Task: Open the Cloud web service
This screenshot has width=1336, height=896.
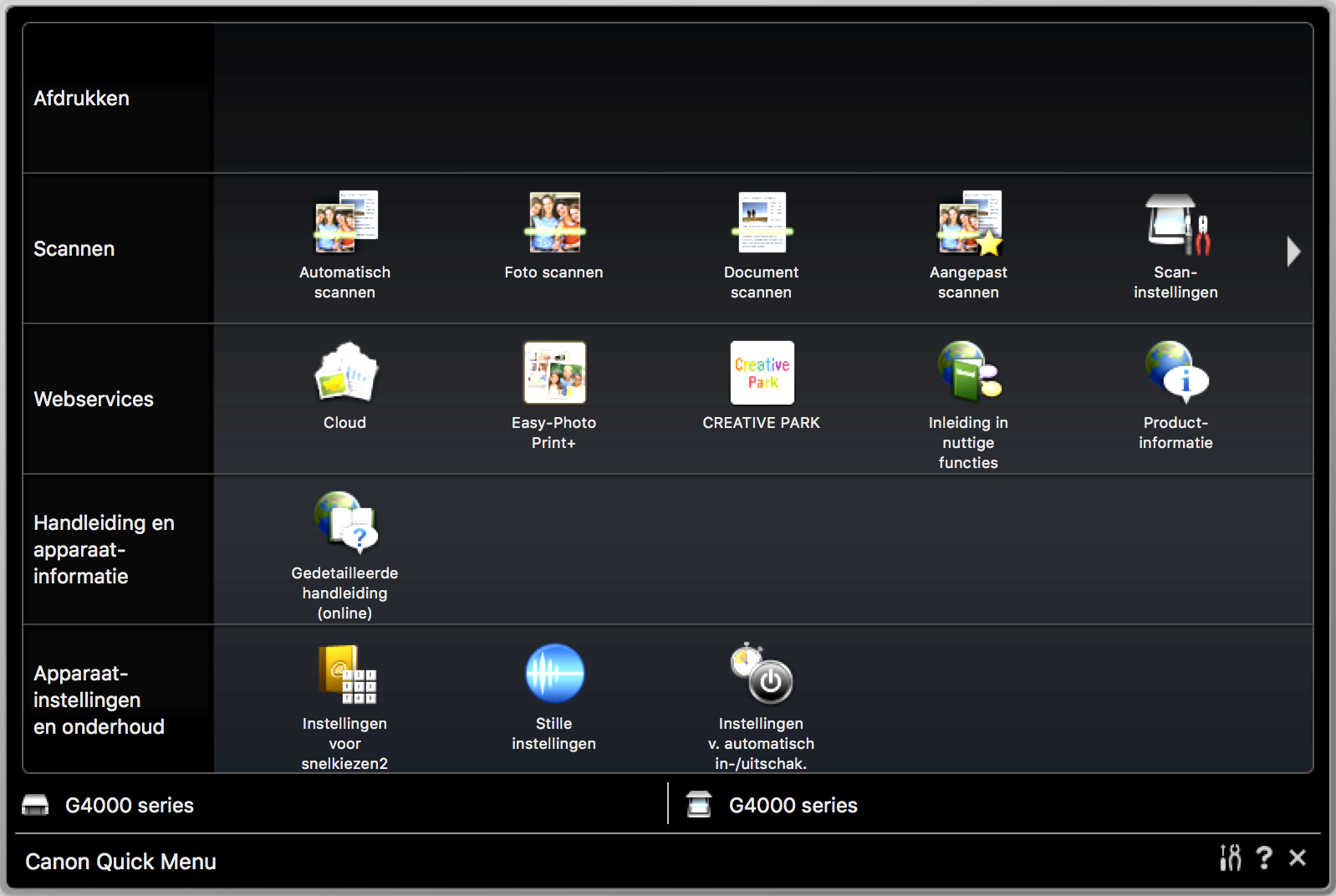Action: (344, 374)
